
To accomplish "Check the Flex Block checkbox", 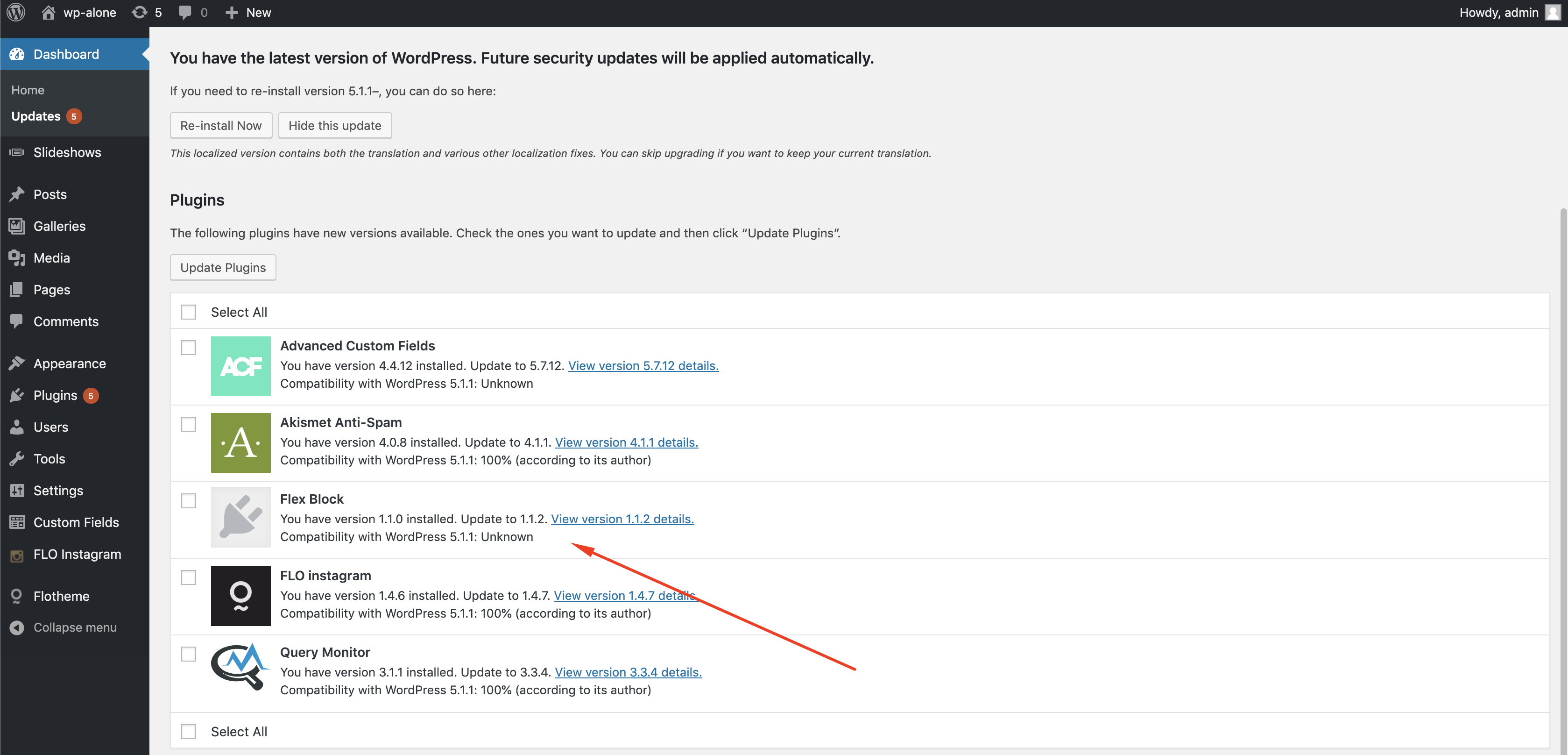I will (189, 501).
